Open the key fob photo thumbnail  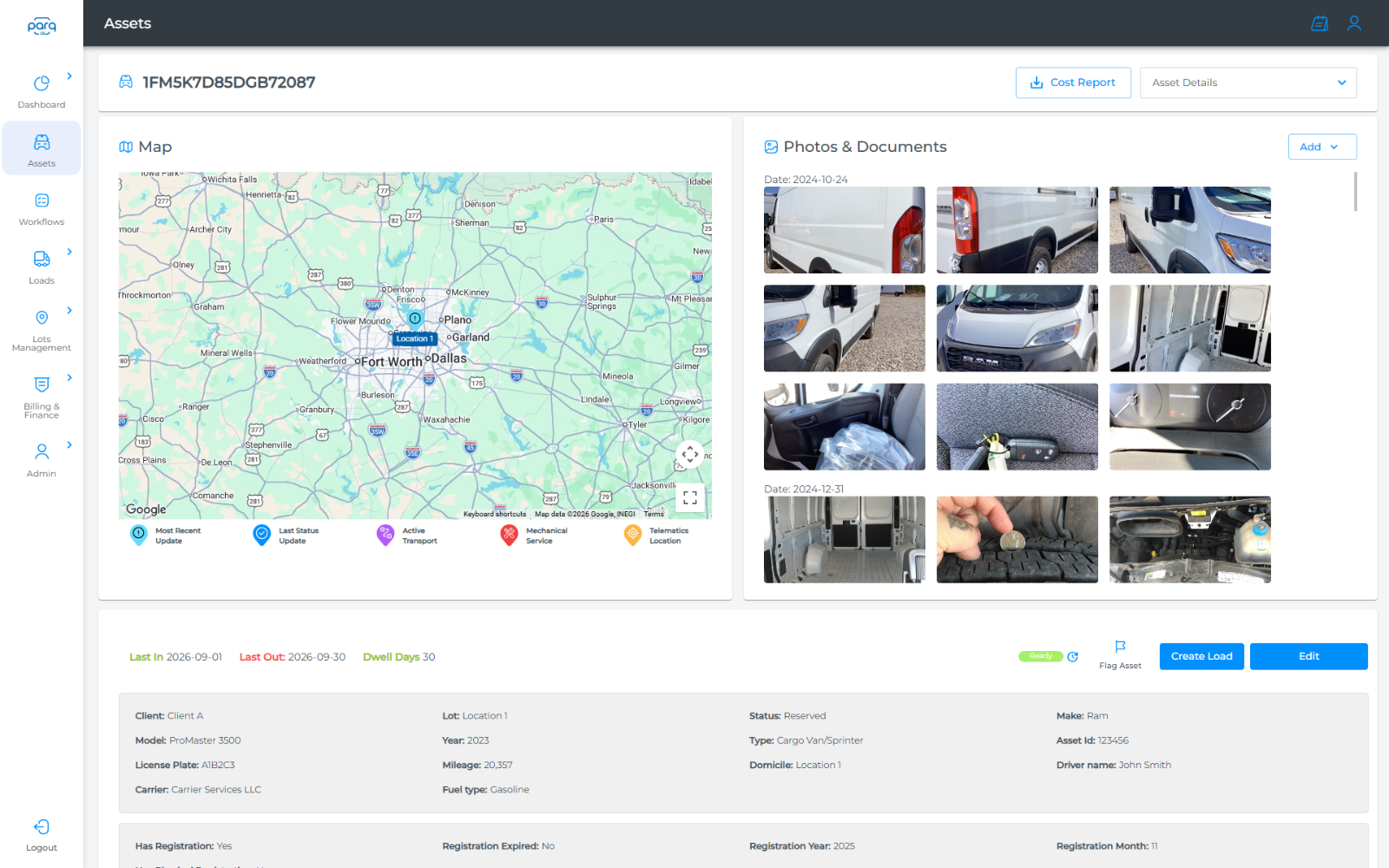1017,427
